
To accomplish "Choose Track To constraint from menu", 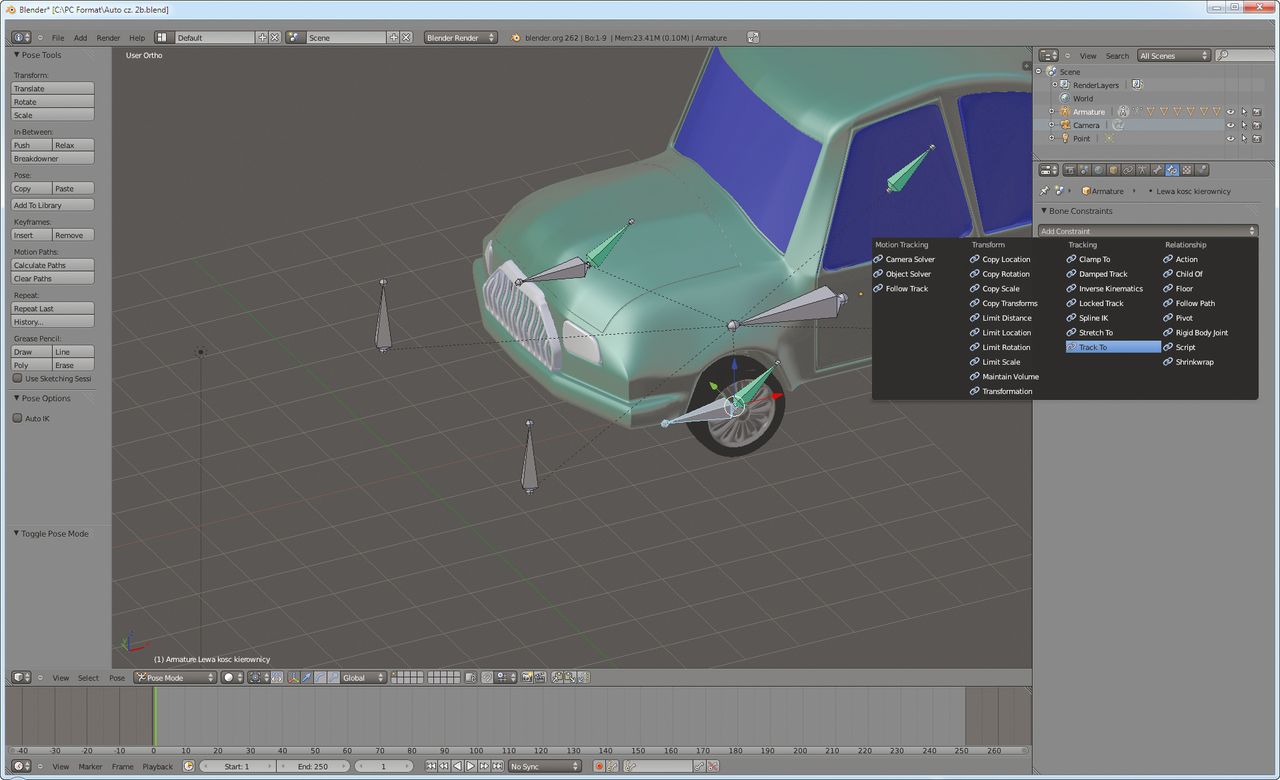I will point(1113,347).
